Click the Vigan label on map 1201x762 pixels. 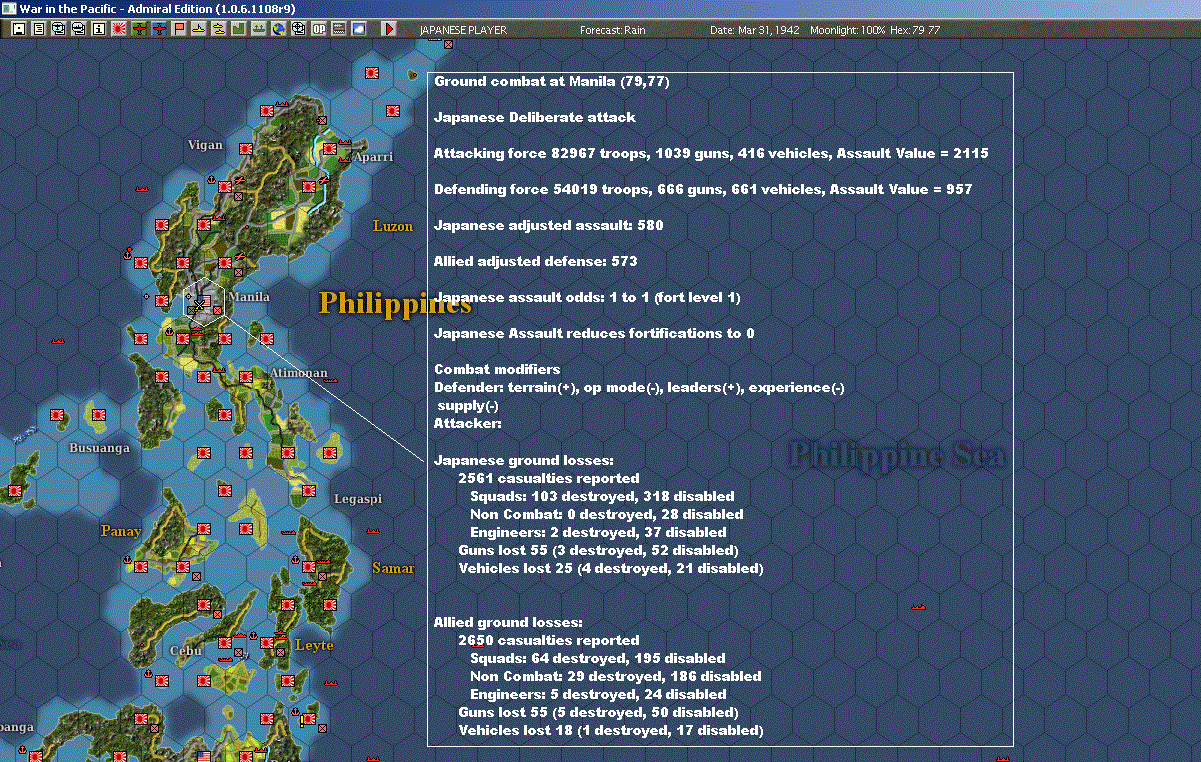tap(205, 145)
